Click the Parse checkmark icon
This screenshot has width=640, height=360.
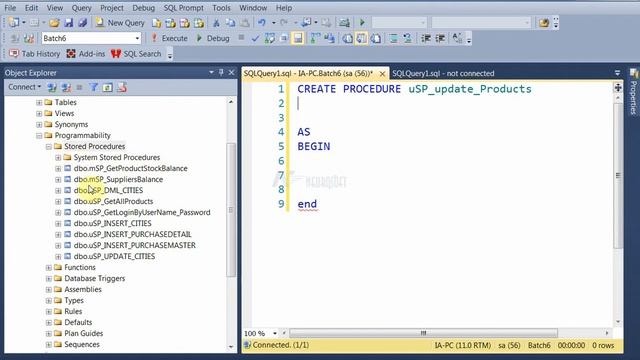click(x=256, y=38)
